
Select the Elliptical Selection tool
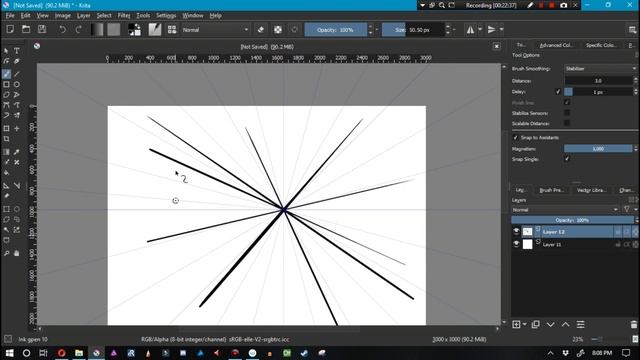coord(17,209)
